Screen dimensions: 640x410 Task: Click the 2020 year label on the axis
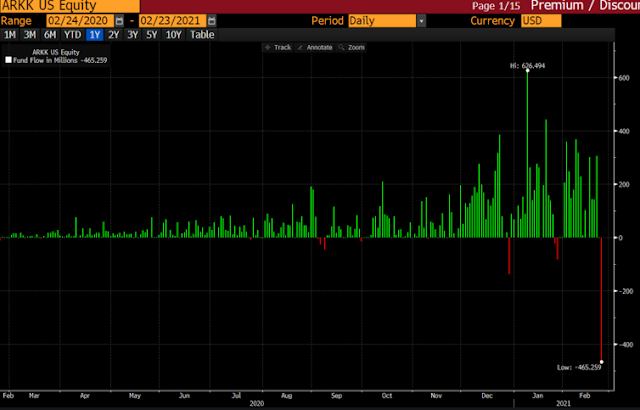[257, 403]
